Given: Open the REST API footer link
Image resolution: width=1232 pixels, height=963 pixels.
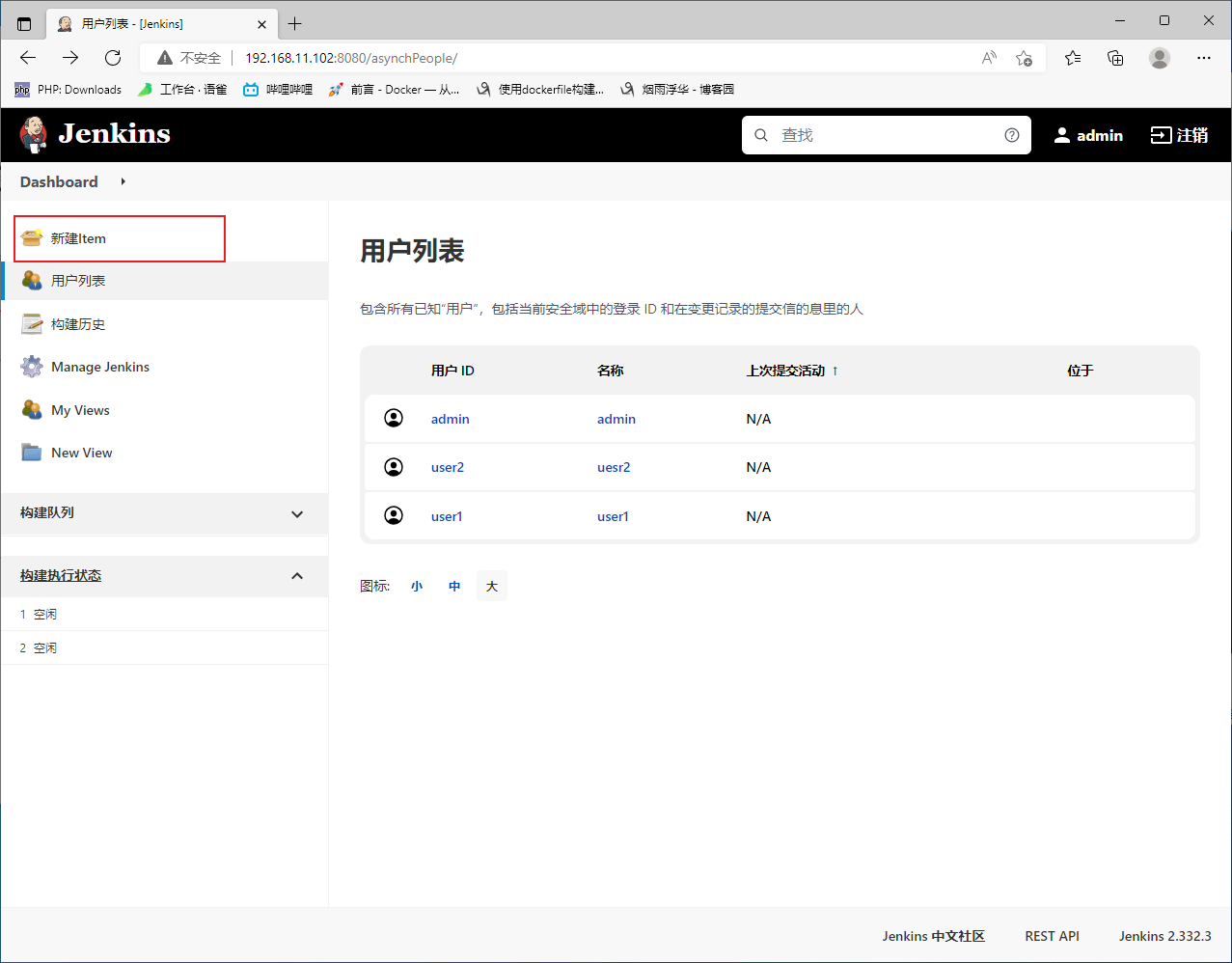Looking at the screenshot, I should tap(1052, 936).
